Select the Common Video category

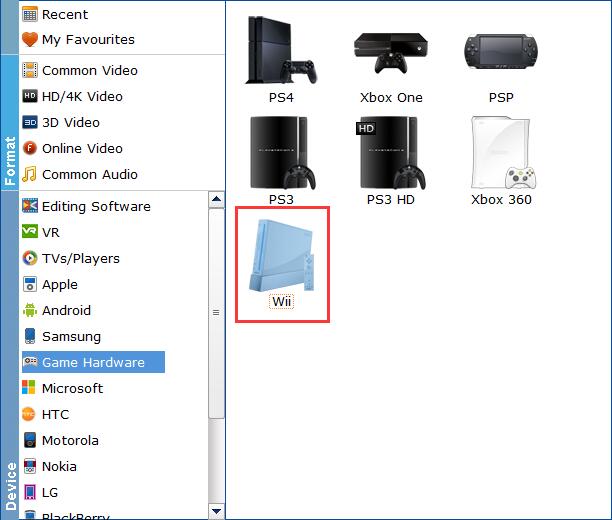[90, 71]
